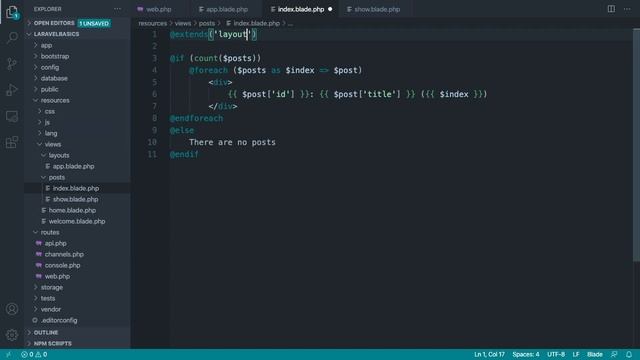The width and height of the screenshot is (640, 360).
Task: Select index.blade.php tab
Action: (301, 9)
